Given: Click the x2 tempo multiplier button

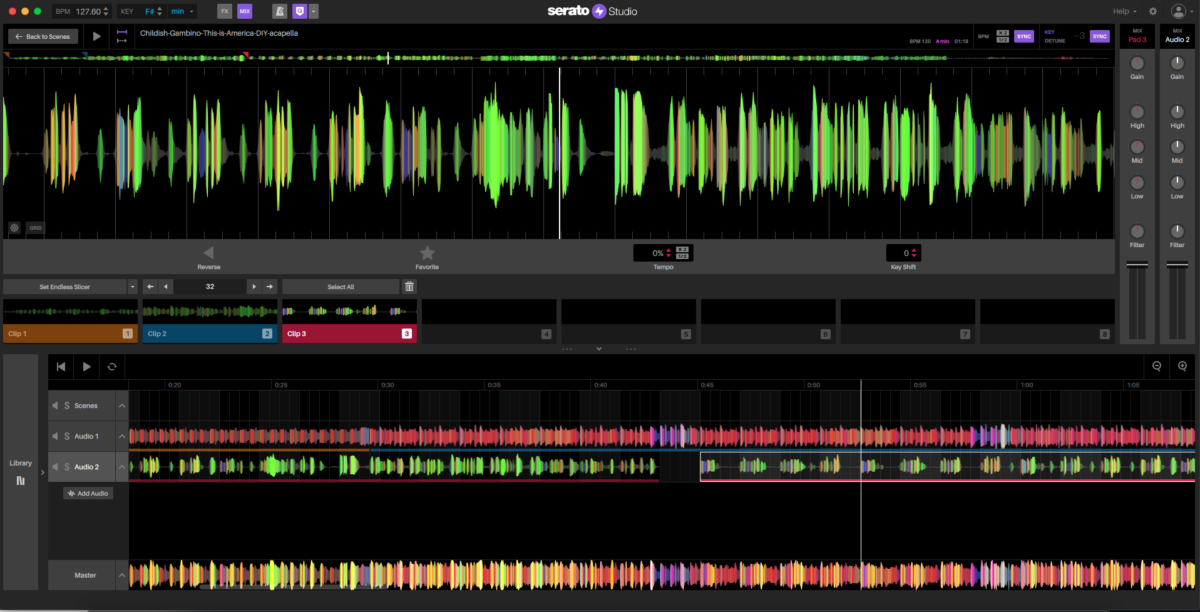Looking at the screenshot, I should pos(1002,33).
